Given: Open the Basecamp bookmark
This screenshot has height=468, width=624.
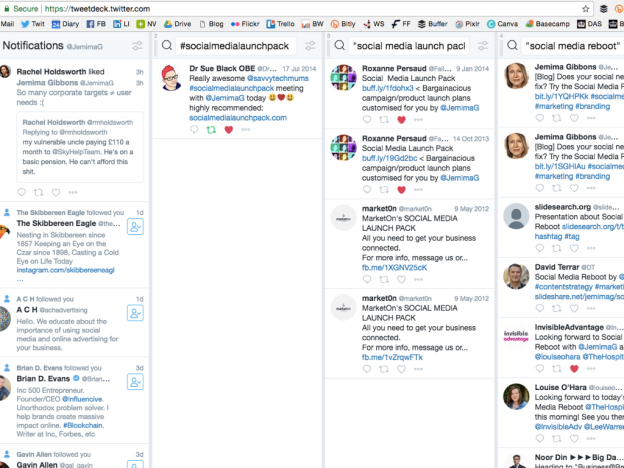Looking at the screenshot, I should [x=548, y=24].
